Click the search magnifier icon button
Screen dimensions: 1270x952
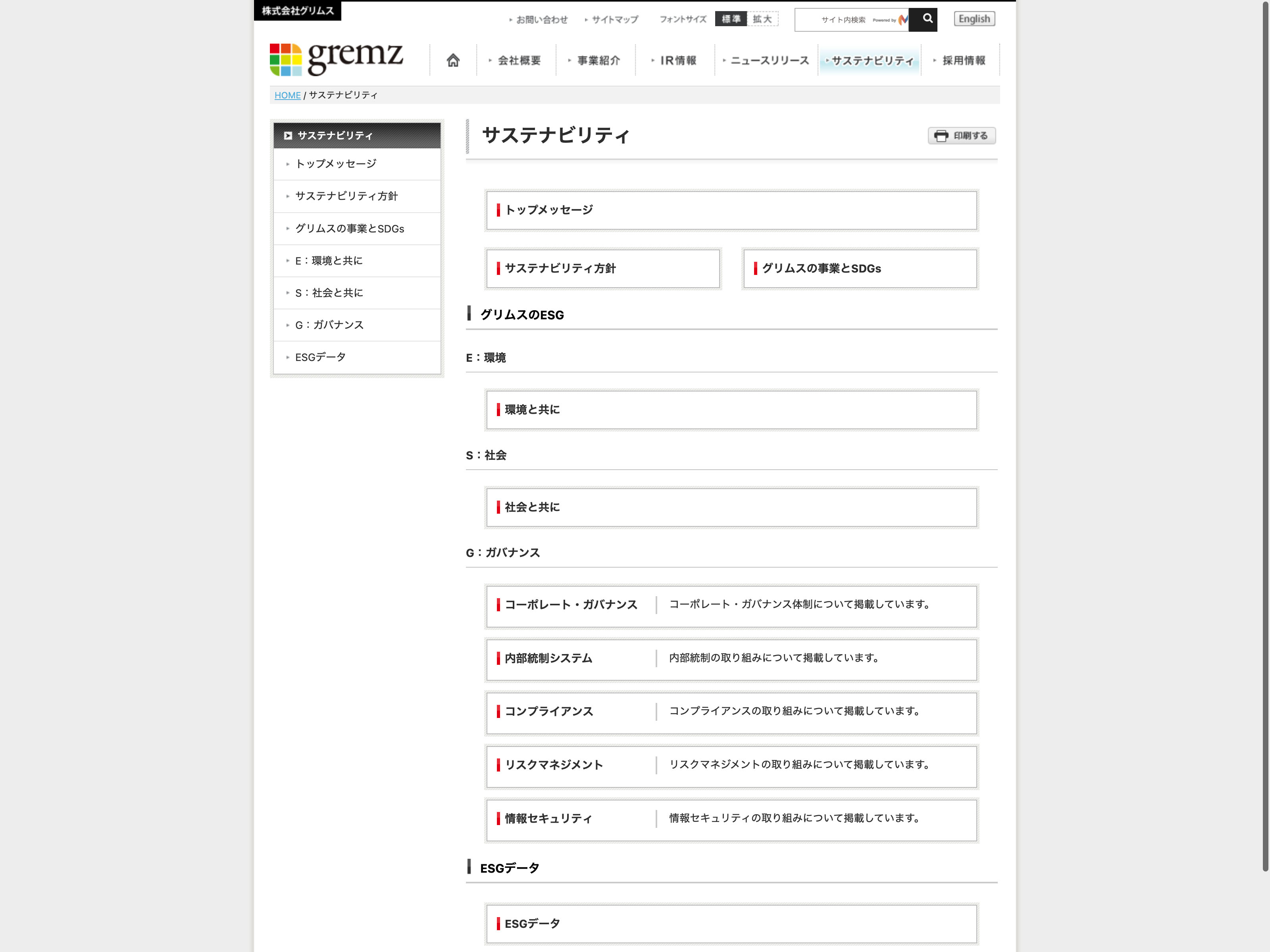(927, 19)
